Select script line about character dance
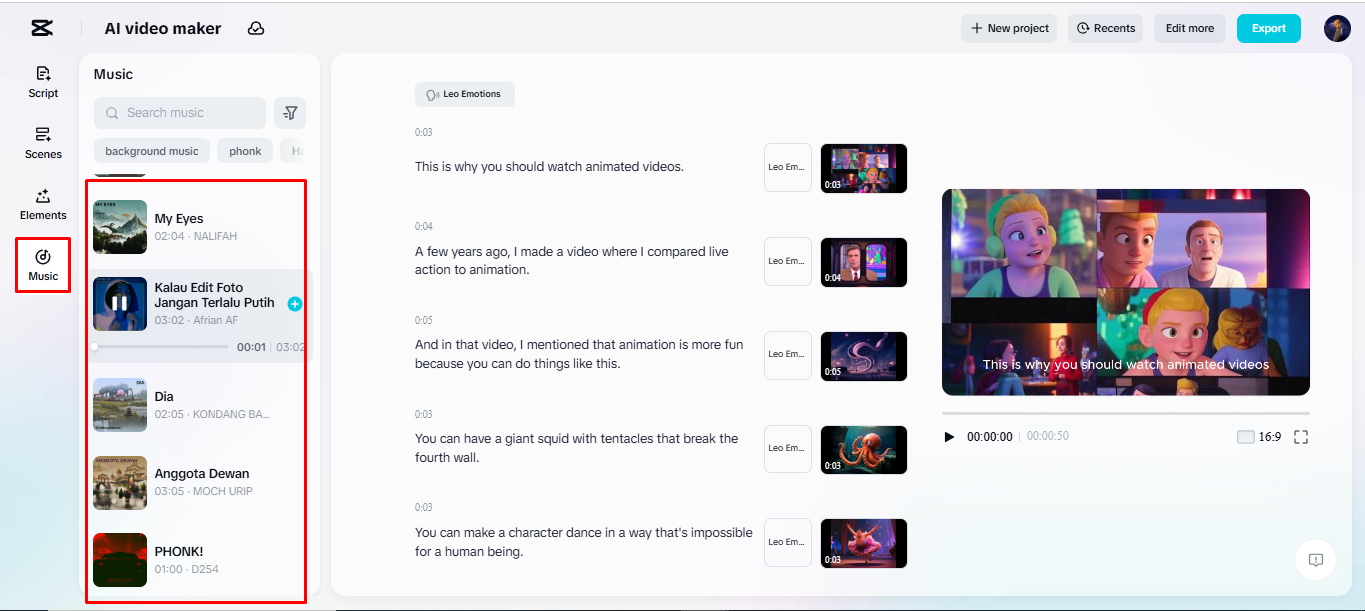The image size is (1365, 611). [x=584, y=542]
